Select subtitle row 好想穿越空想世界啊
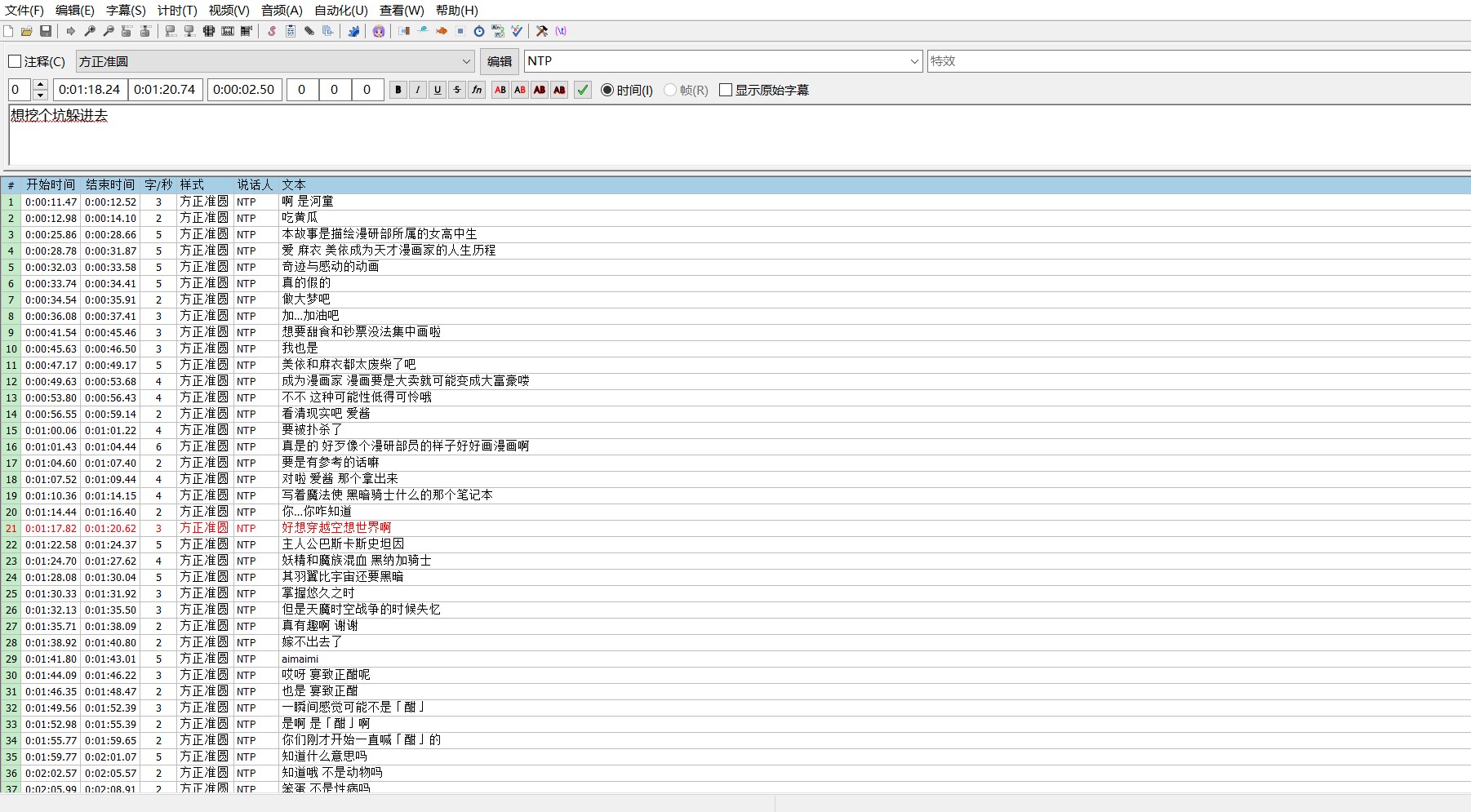Viewport: 1471px width, 812px height. [735, 528]
